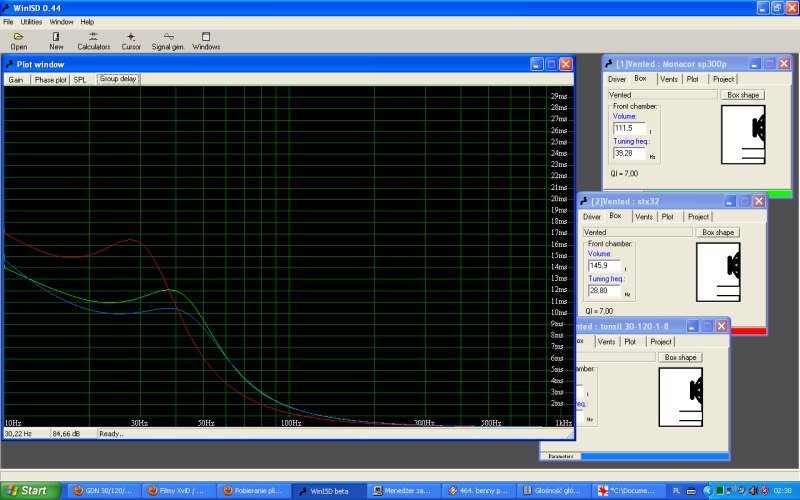Click the Open toolbar icon
The width and height of the screenshot is (800, 500).
(x=19, y=40)
